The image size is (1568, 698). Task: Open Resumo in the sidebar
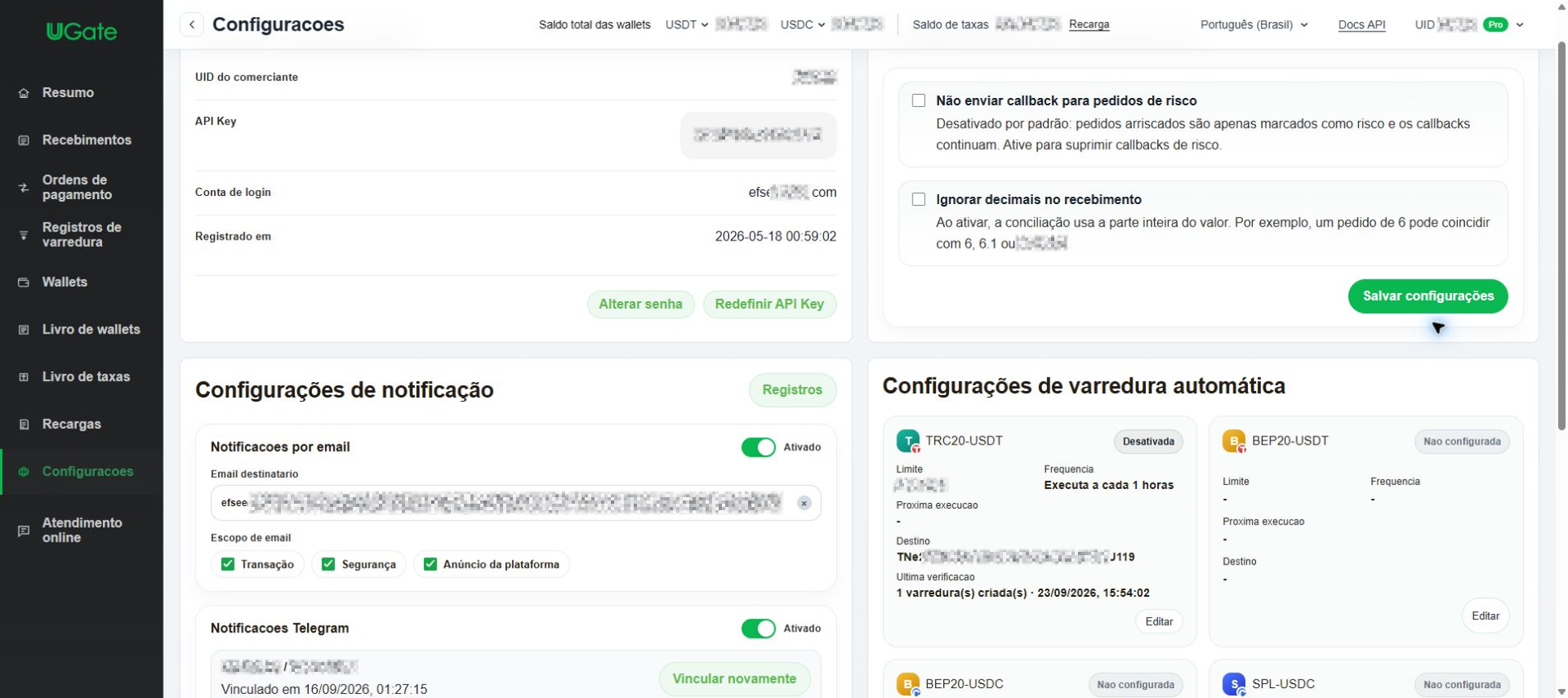(82, 93)
